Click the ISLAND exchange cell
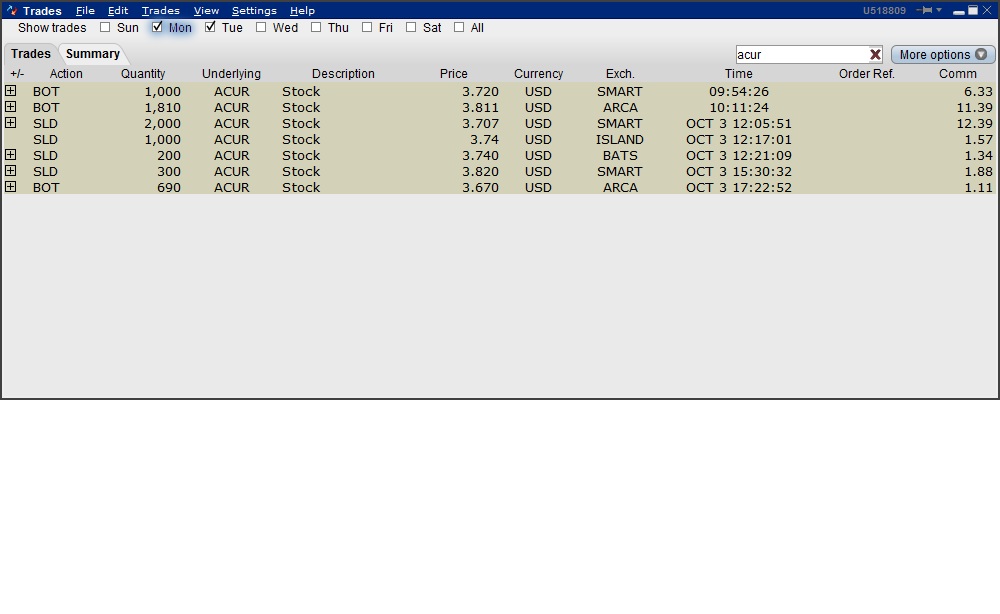The image size is (1000, 614). [x=620, y=140]
